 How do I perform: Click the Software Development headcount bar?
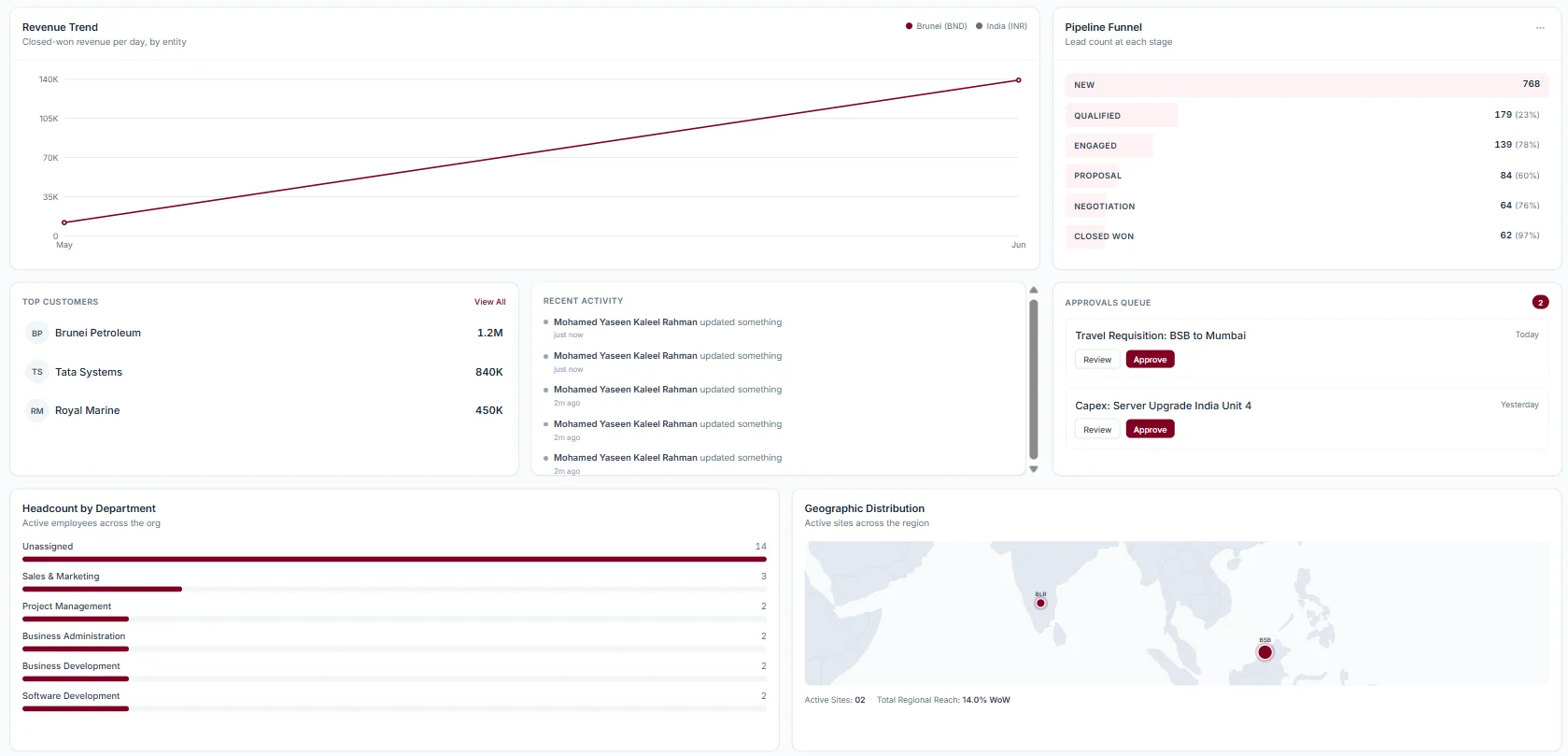394,708
